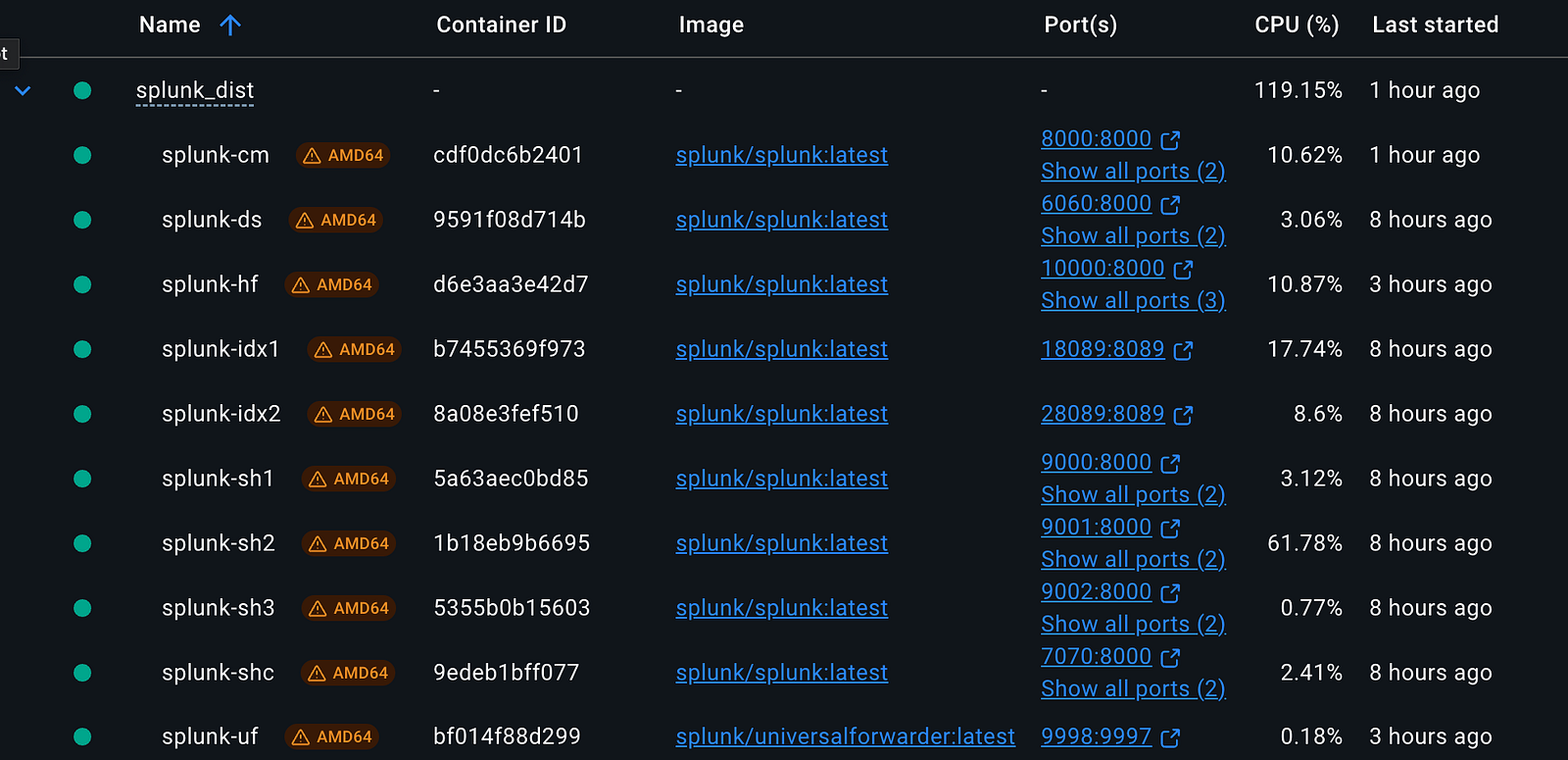Screen dimensions: 1568x760
Task: Open external link icon beside 9998:9997
Action: point(1170,737)
